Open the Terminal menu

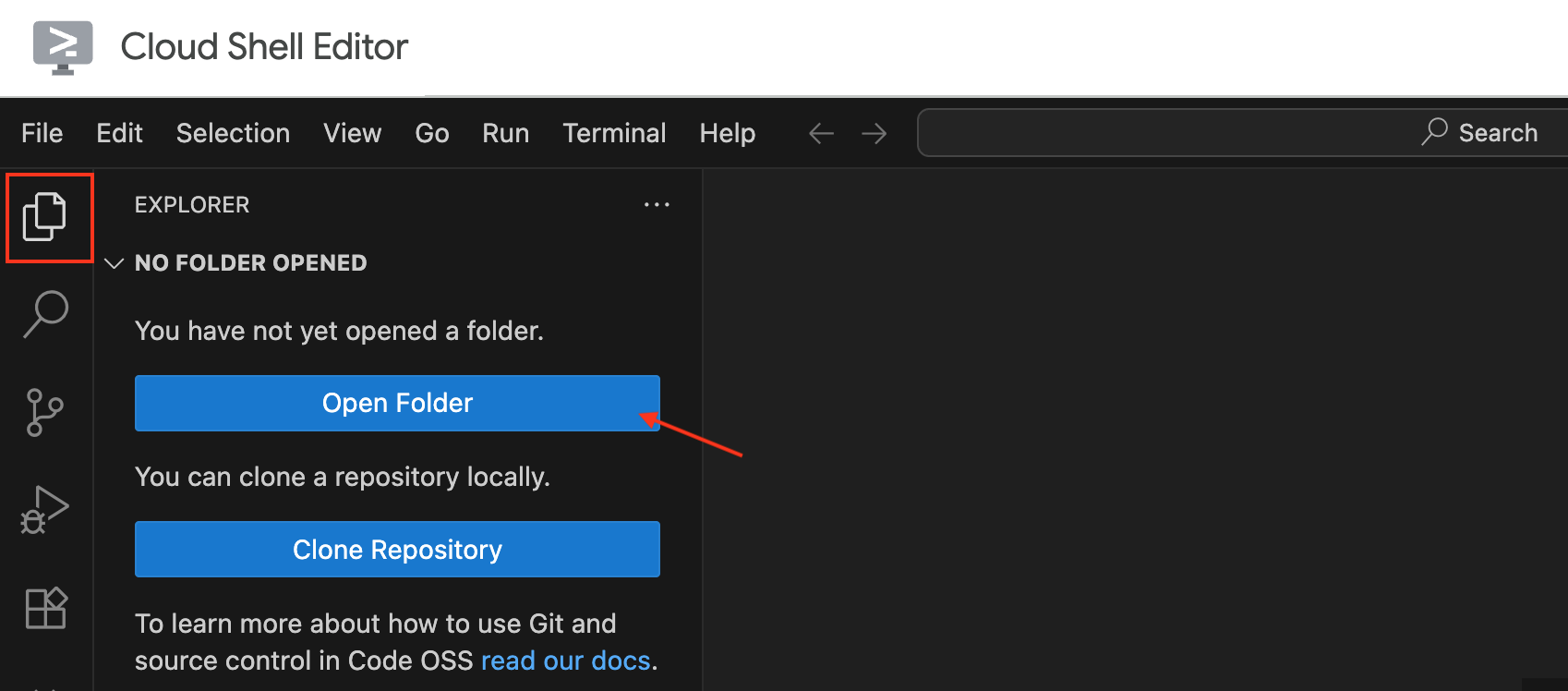click(x=614, y=134)
